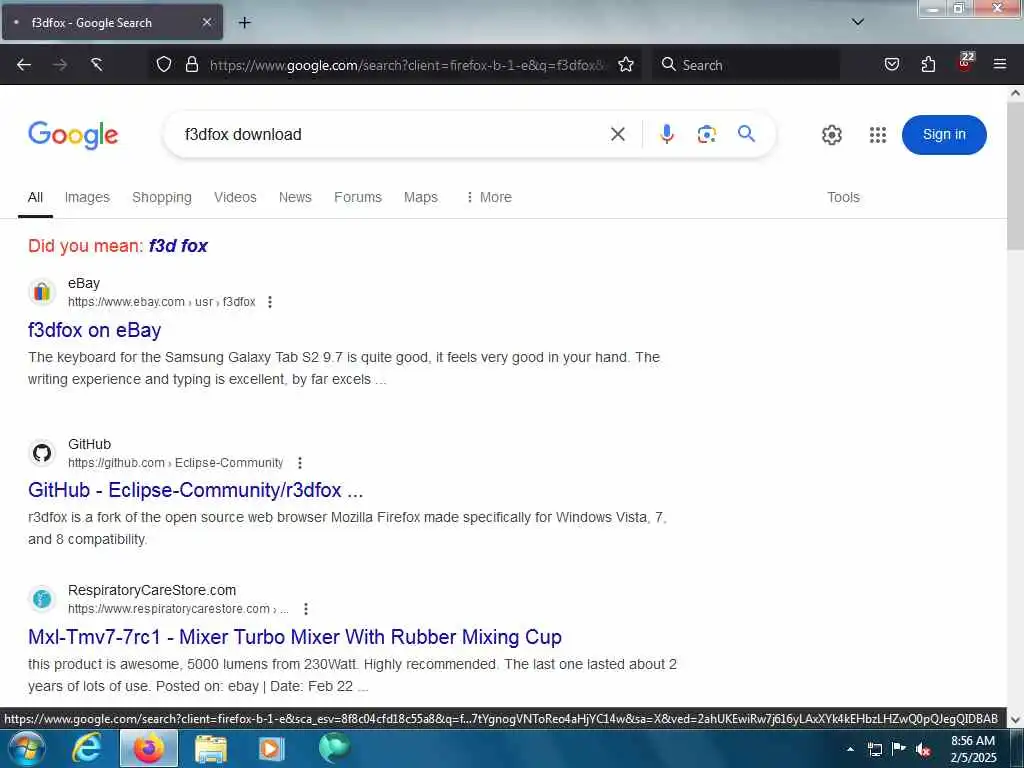Open the Save to Pocket icon

(891, 65)
